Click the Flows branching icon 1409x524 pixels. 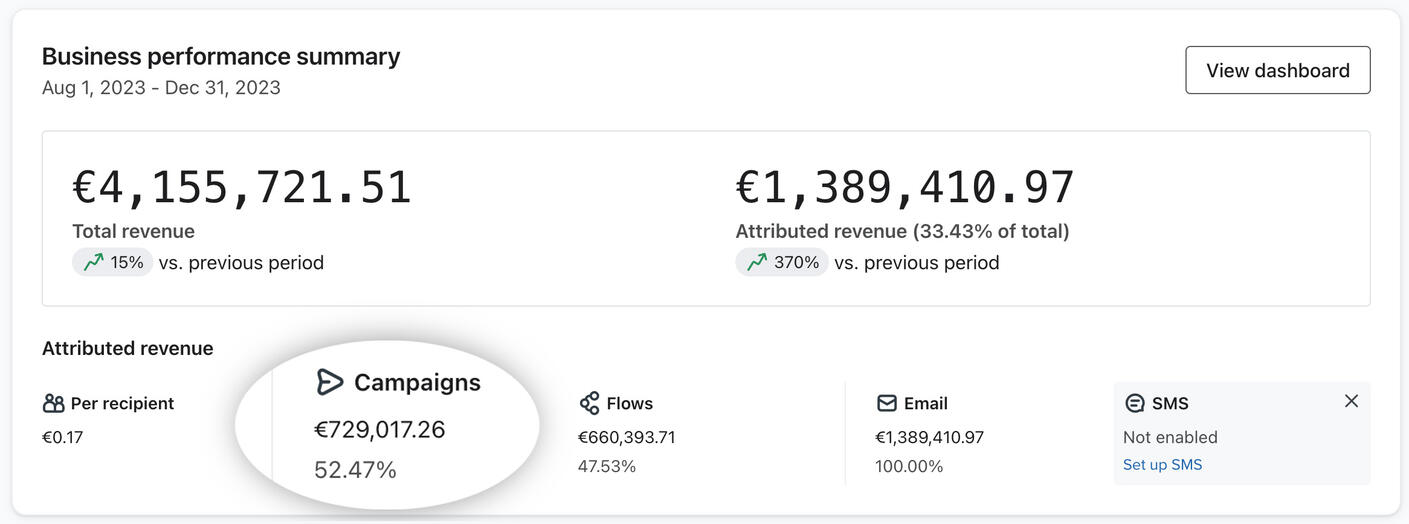point(589,403)
